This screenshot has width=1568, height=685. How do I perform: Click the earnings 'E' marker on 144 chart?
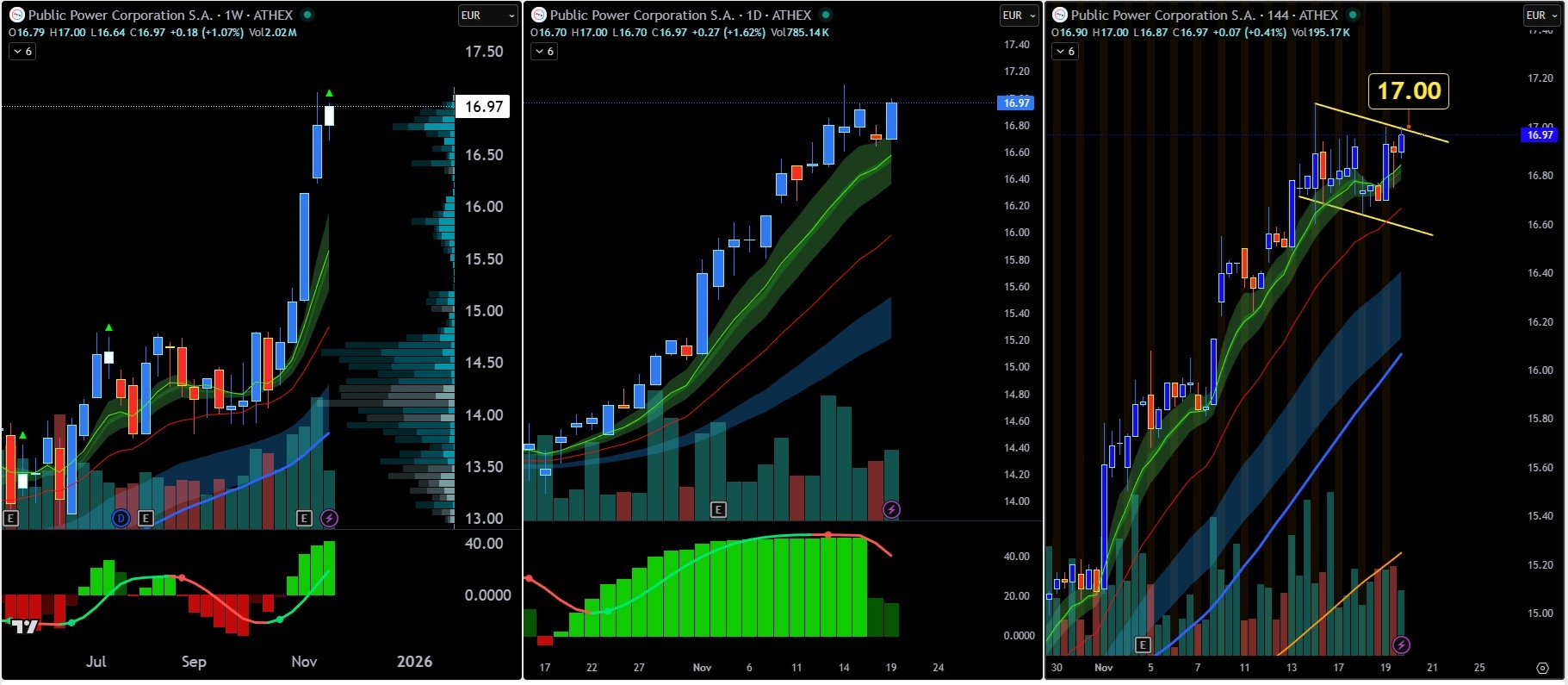pyautogui.click(x=1143, y=645)
